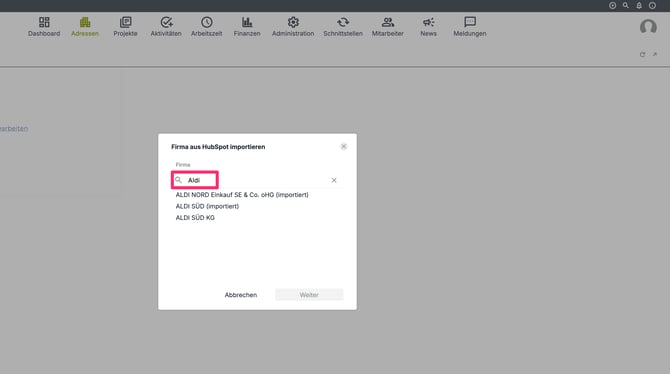Click into the Firma search input
The width and height of the screenshot is (670, 374).
(257, 180)
